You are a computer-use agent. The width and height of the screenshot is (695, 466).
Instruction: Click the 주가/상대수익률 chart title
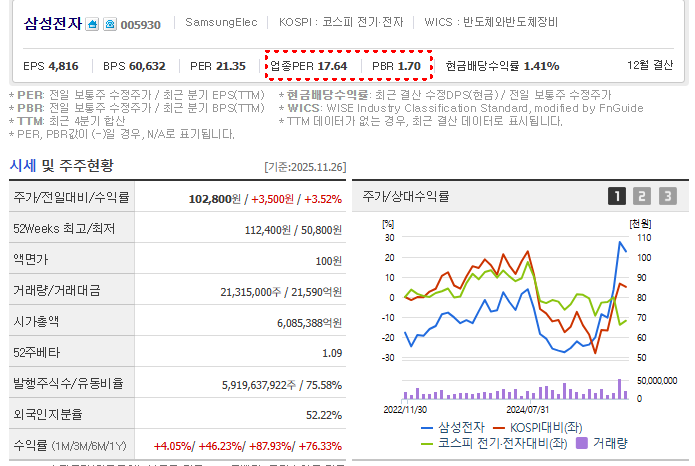tap(406, 196)
